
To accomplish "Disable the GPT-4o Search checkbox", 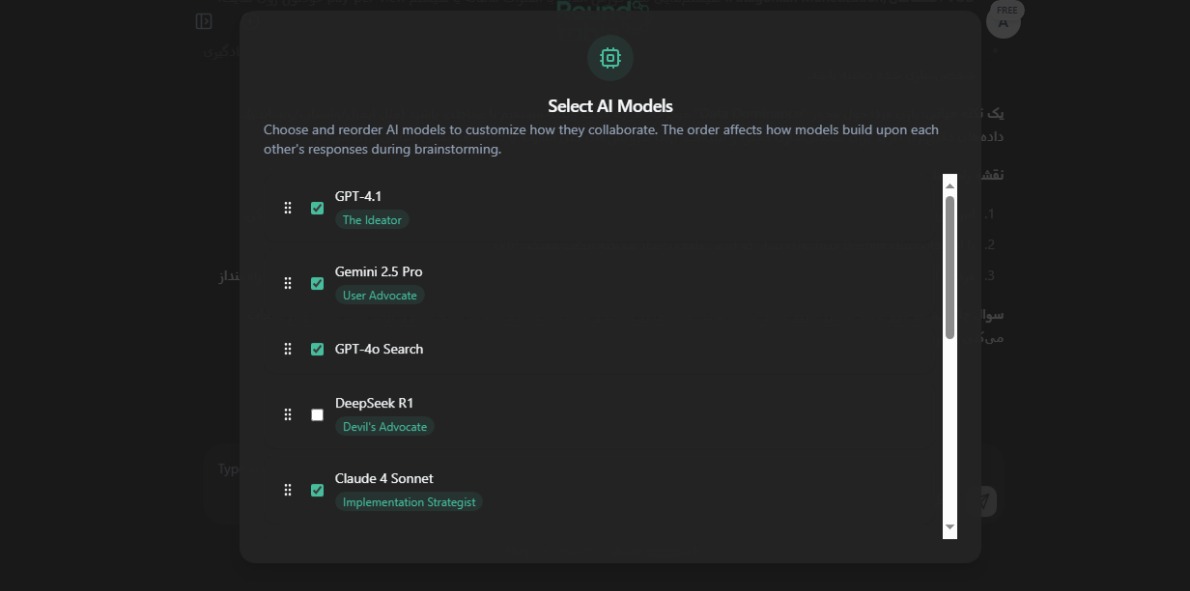I will point(317,349).
